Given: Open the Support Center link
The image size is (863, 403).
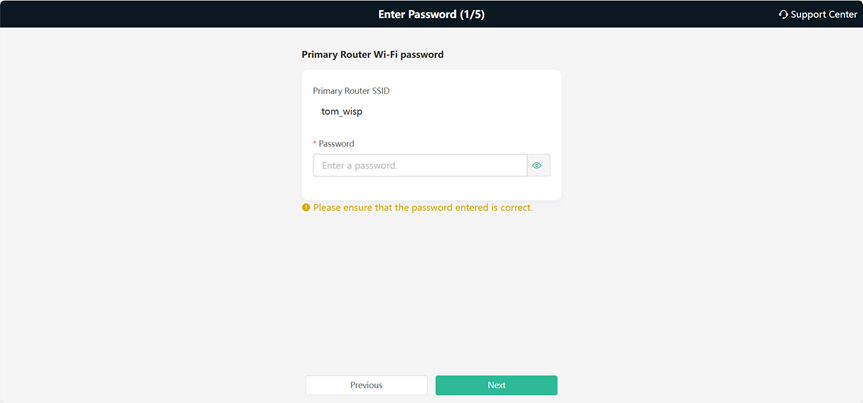Looking at the screenshot, I should pyautogui.click(x=818, y=15).
